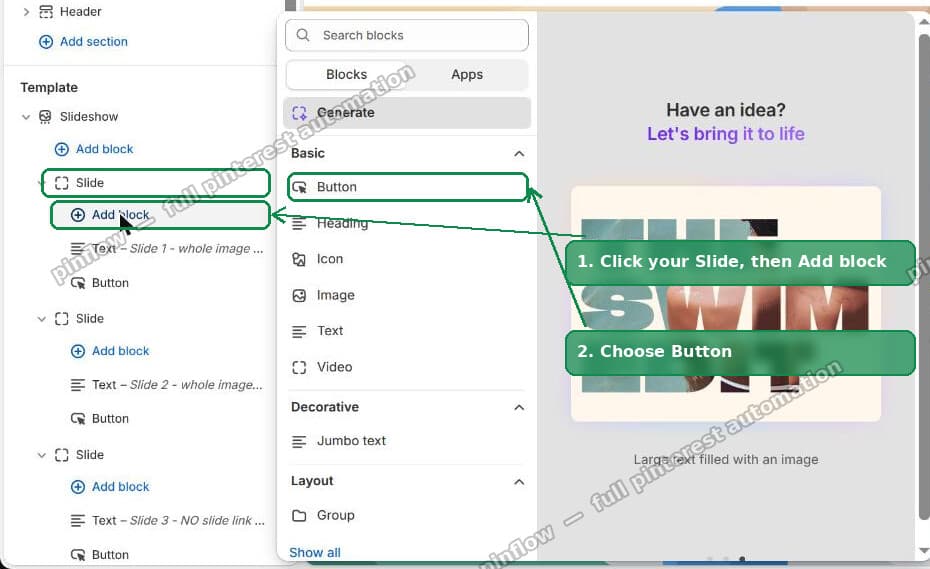Screen dimensions: 930x569
Task: Select Text – Slide 2 - whole image block
Action: coord(177,385)
